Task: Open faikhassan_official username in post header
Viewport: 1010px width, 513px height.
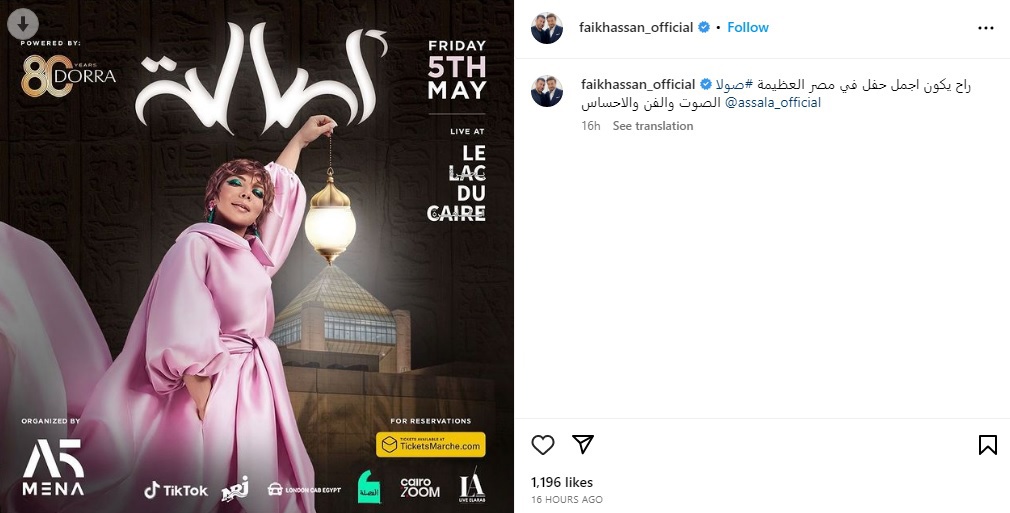Action: 636,27
